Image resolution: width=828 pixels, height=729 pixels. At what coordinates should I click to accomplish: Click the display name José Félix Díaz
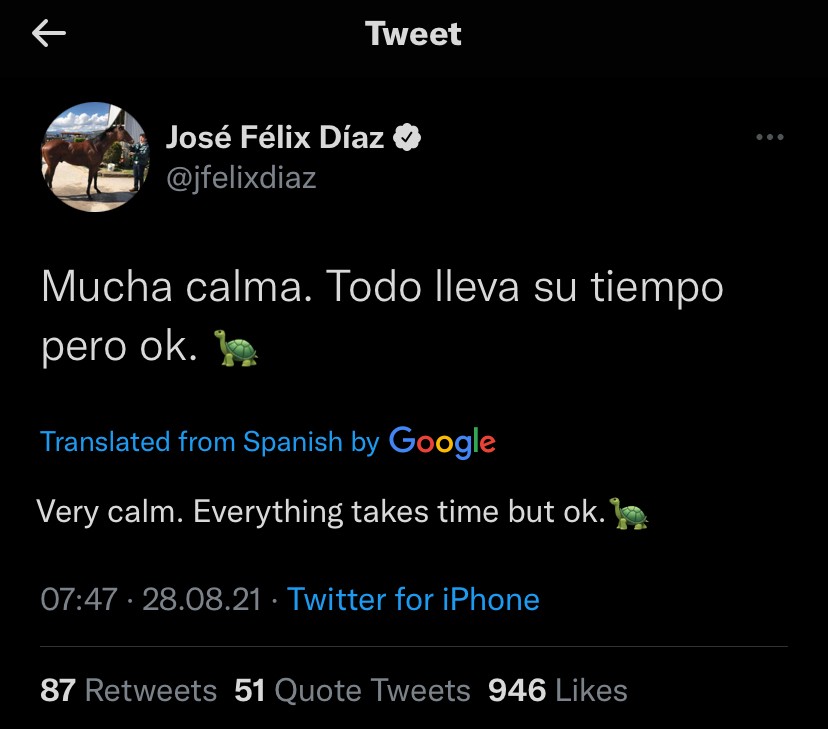[274, 138]
